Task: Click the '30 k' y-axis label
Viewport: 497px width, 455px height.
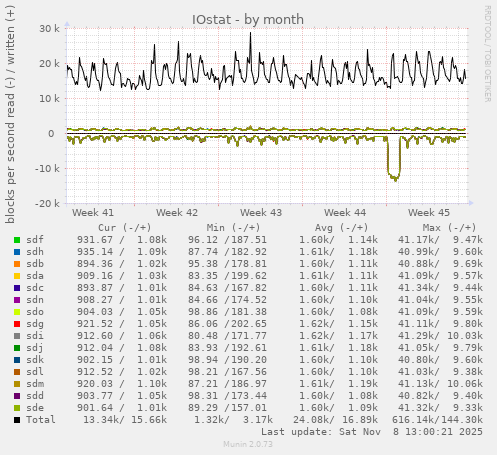Action: [49, 29]
